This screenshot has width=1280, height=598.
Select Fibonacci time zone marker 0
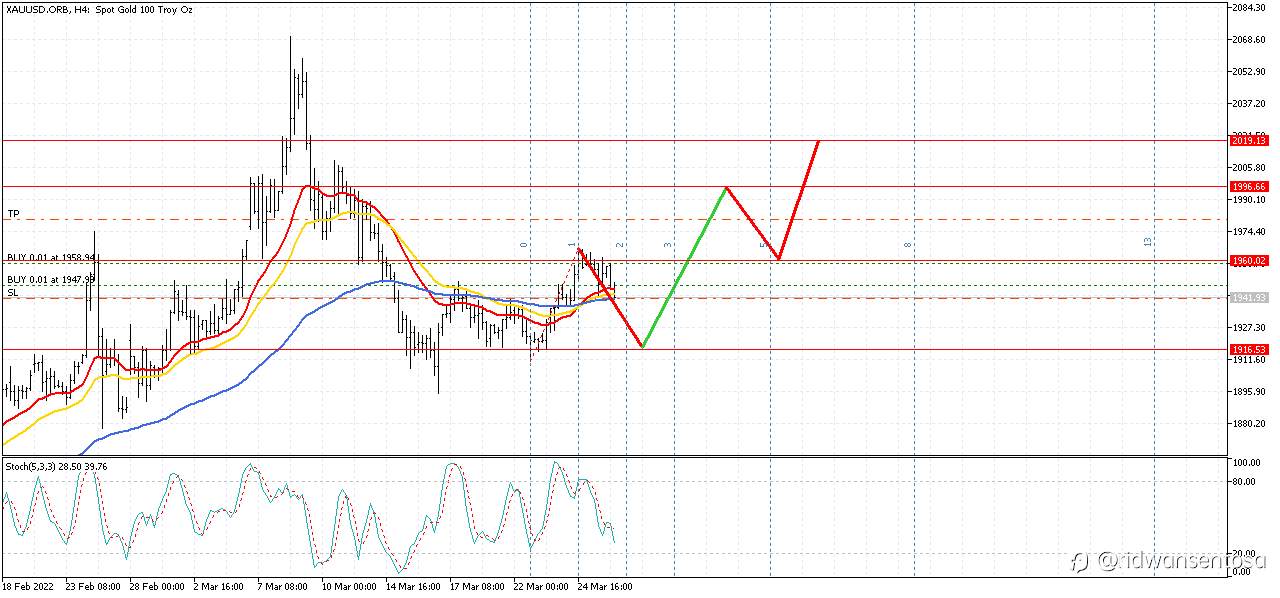523,245
